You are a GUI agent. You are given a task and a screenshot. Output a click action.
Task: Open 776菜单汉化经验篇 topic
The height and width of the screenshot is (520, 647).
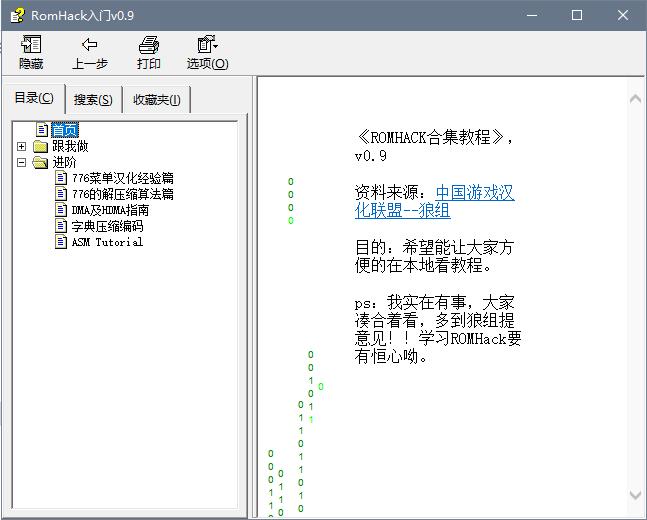click(122, 178)
